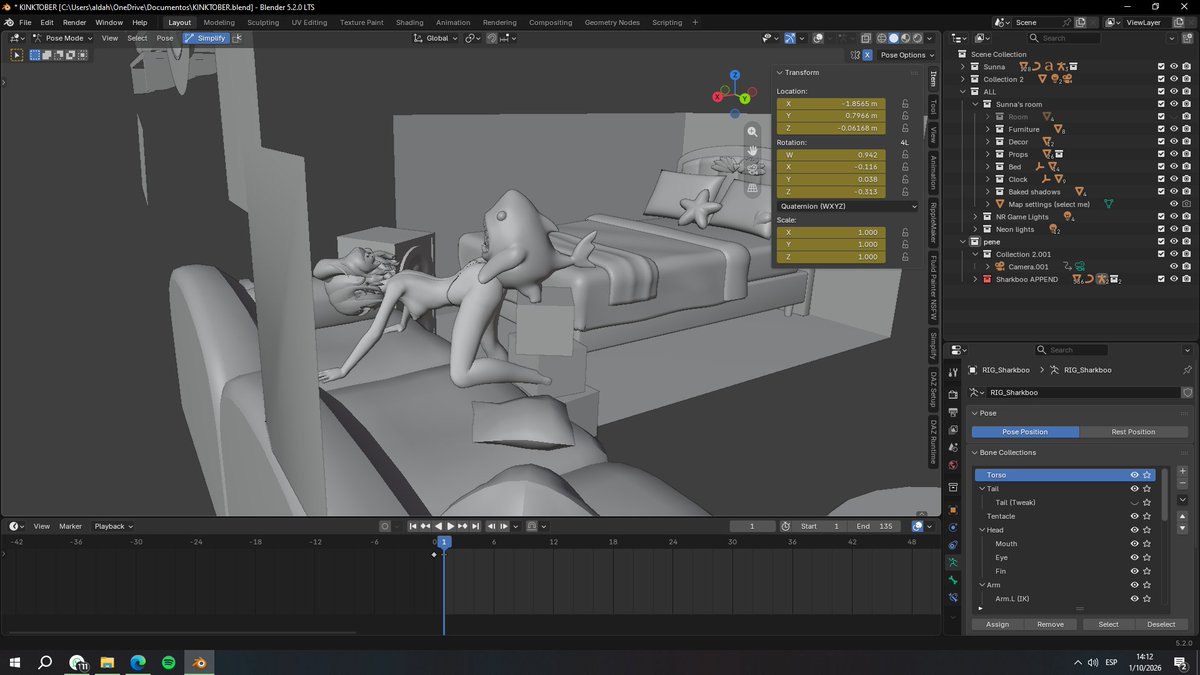Launch Microsoft Edge from the taskbar
Screen dimensions: 1200x675
138,662
